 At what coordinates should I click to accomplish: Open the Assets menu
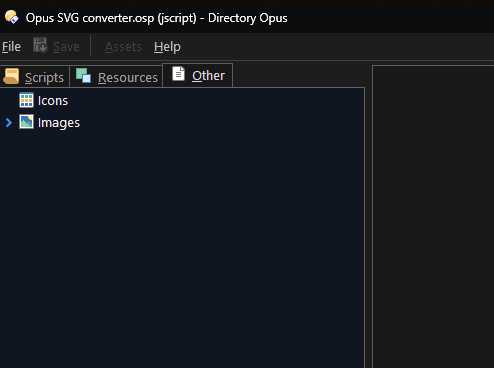123,47
